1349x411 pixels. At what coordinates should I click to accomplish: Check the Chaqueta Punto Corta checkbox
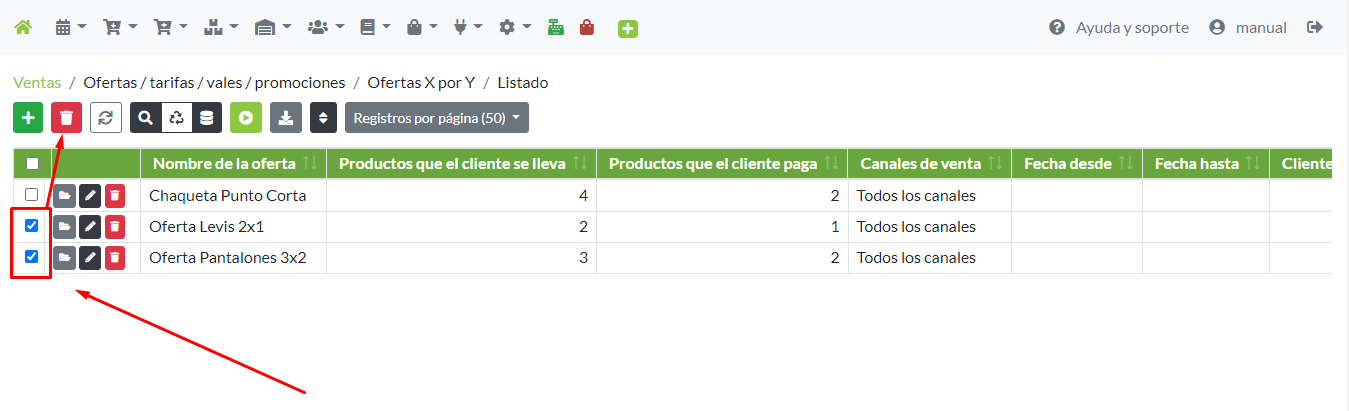click(32, 195)
